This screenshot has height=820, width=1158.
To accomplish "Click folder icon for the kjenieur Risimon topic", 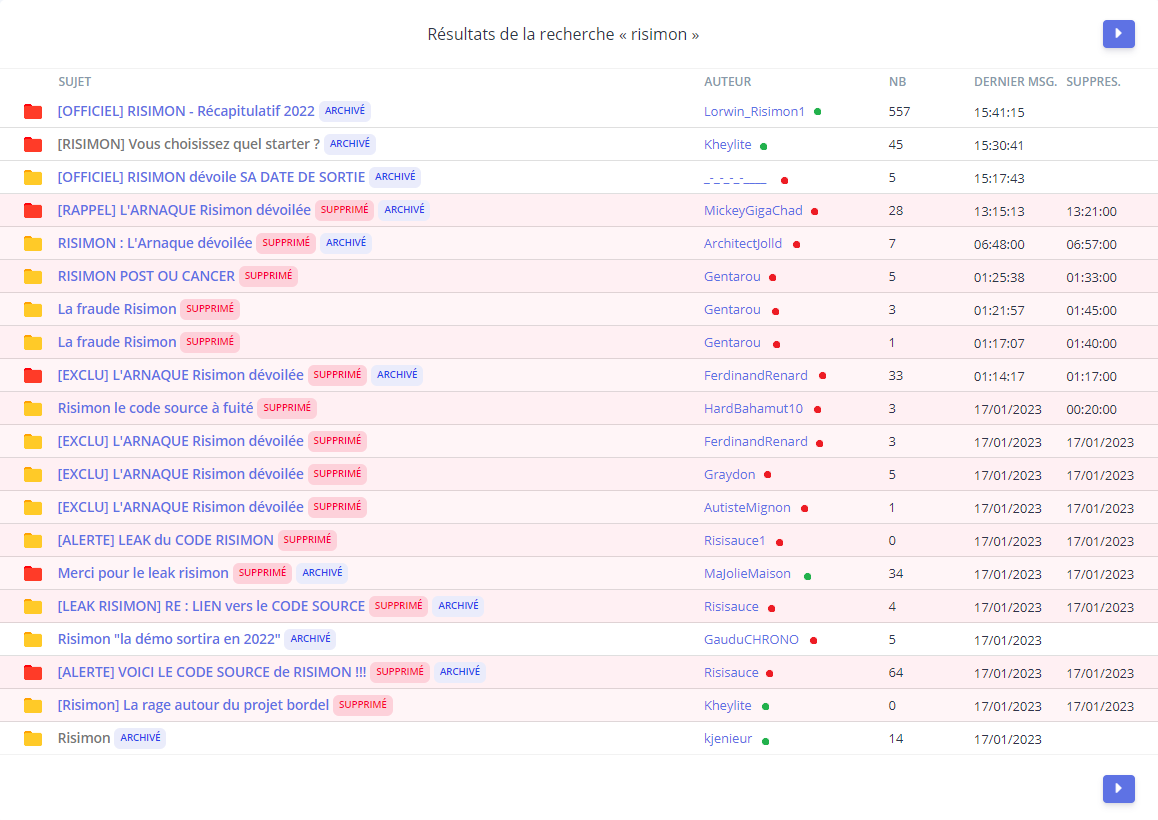I will tap(33, 739).
